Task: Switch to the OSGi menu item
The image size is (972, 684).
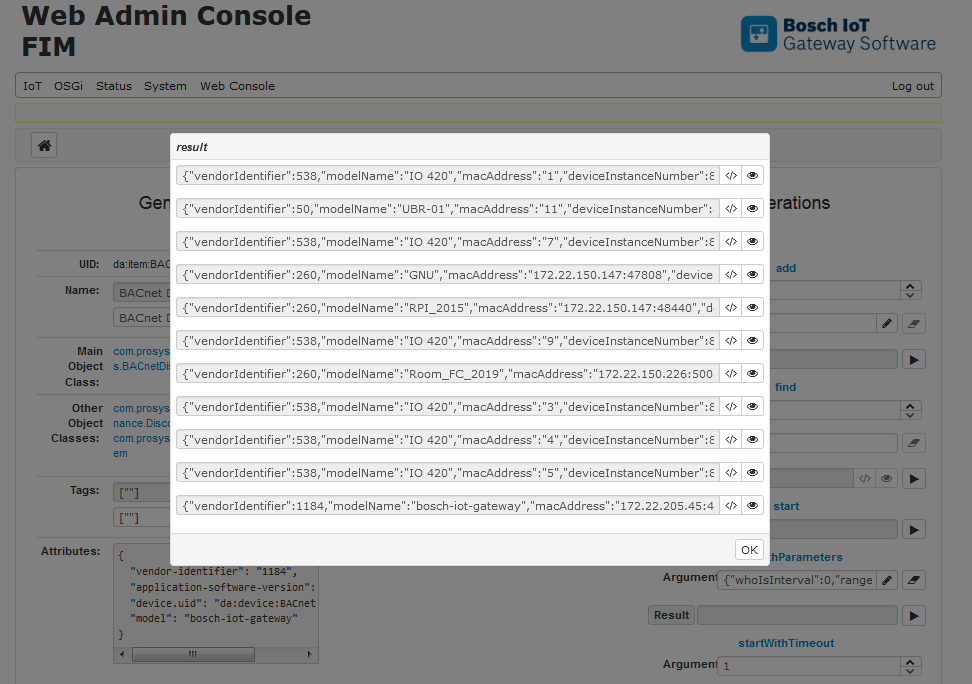Action: (x=68, y=86)
